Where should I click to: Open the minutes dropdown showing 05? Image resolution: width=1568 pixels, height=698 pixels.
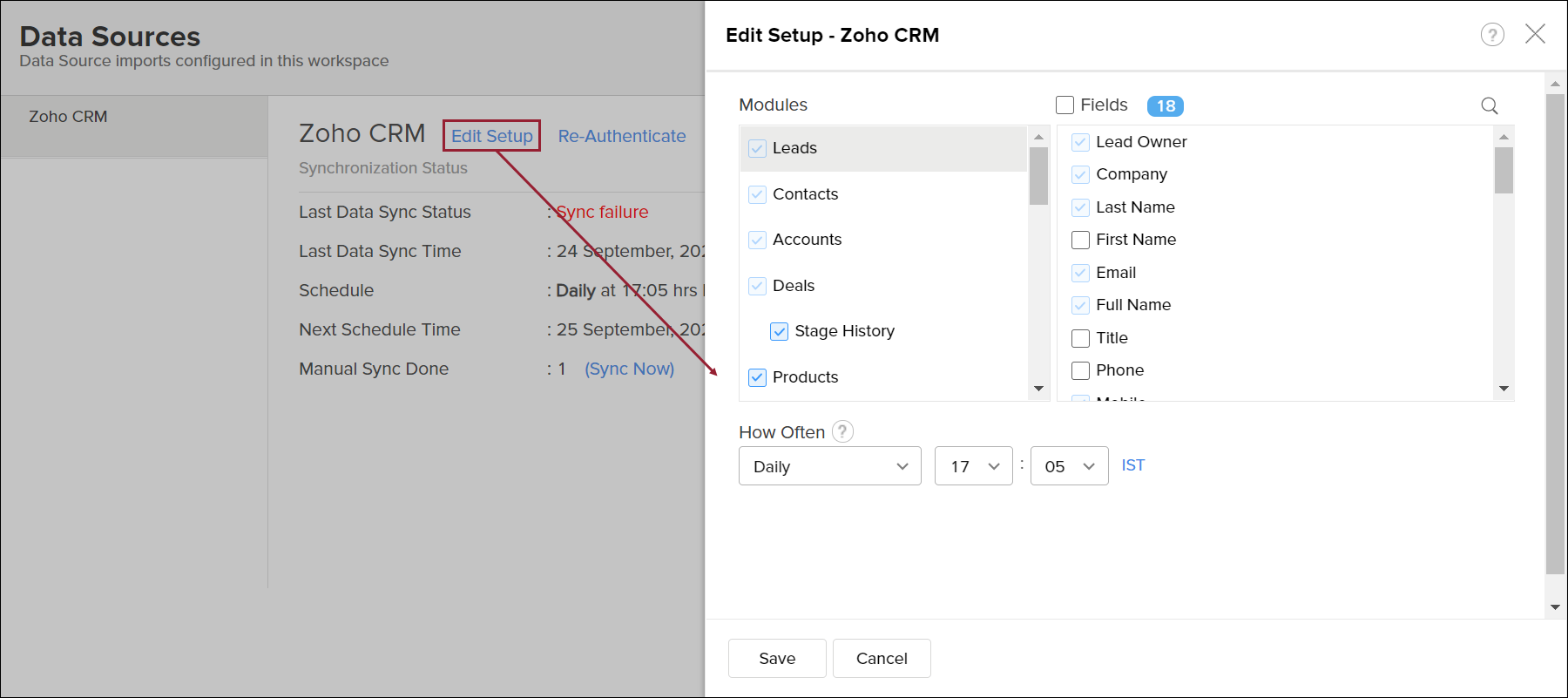[x=1069, y=466]
